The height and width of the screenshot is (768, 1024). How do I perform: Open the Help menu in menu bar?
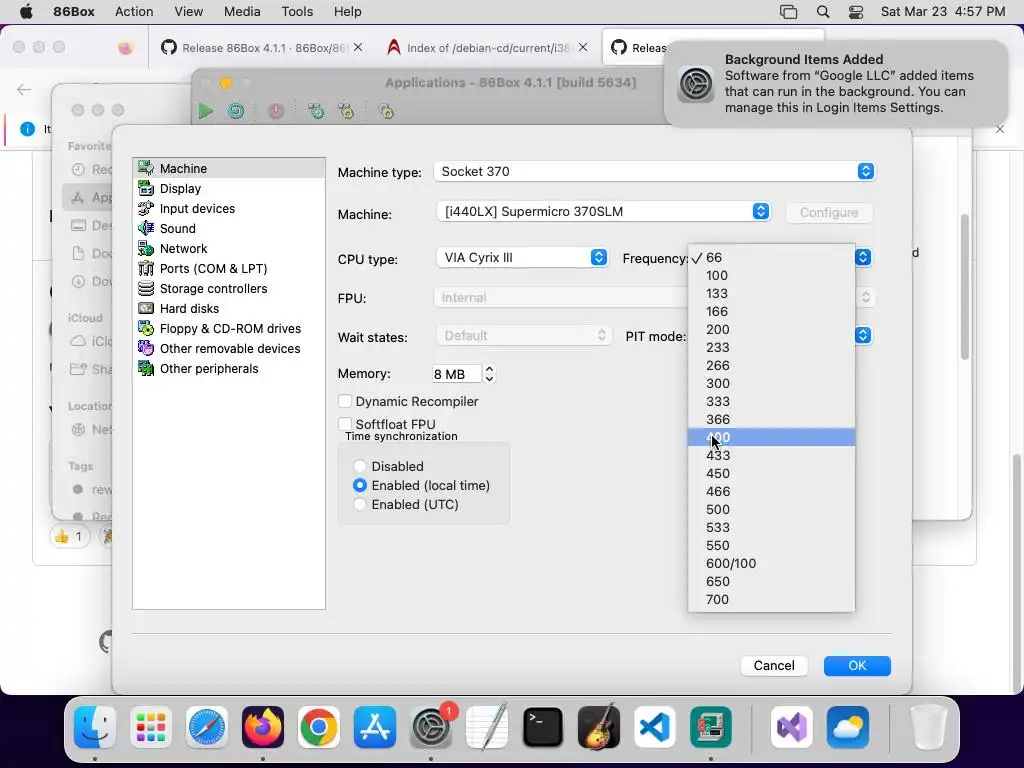(347, 12)
